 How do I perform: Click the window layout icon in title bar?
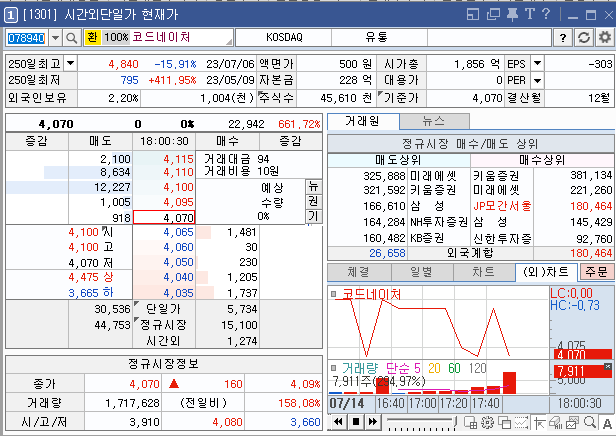(x=473, y=15)
